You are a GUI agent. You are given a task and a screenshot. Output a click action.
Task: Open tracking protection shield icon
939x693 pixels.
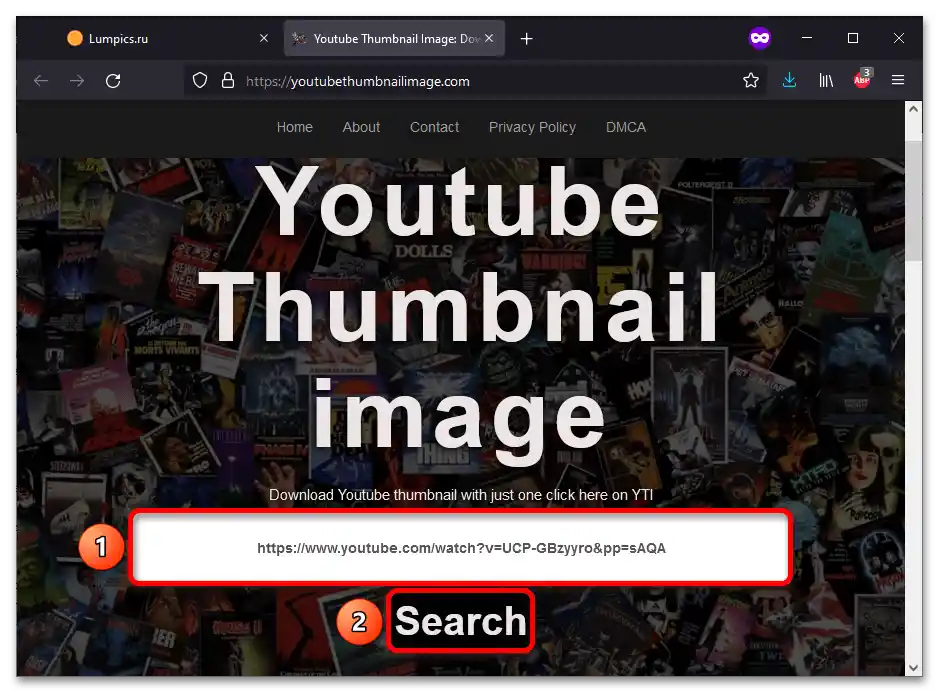click(200, 80)
